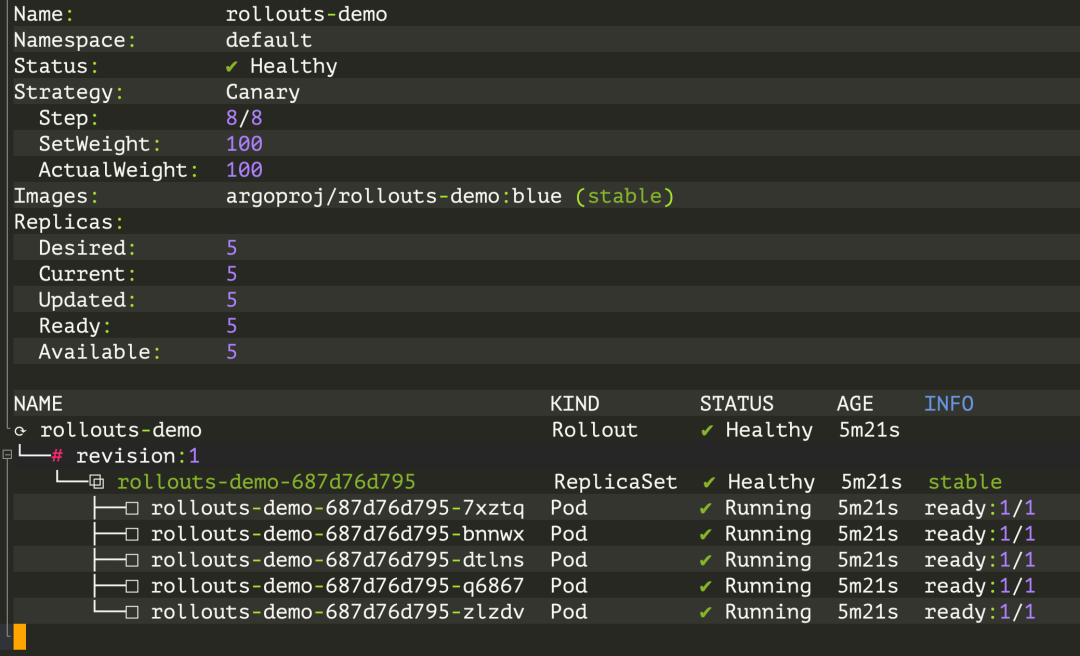Click the Updated replicas value 5

232,300
